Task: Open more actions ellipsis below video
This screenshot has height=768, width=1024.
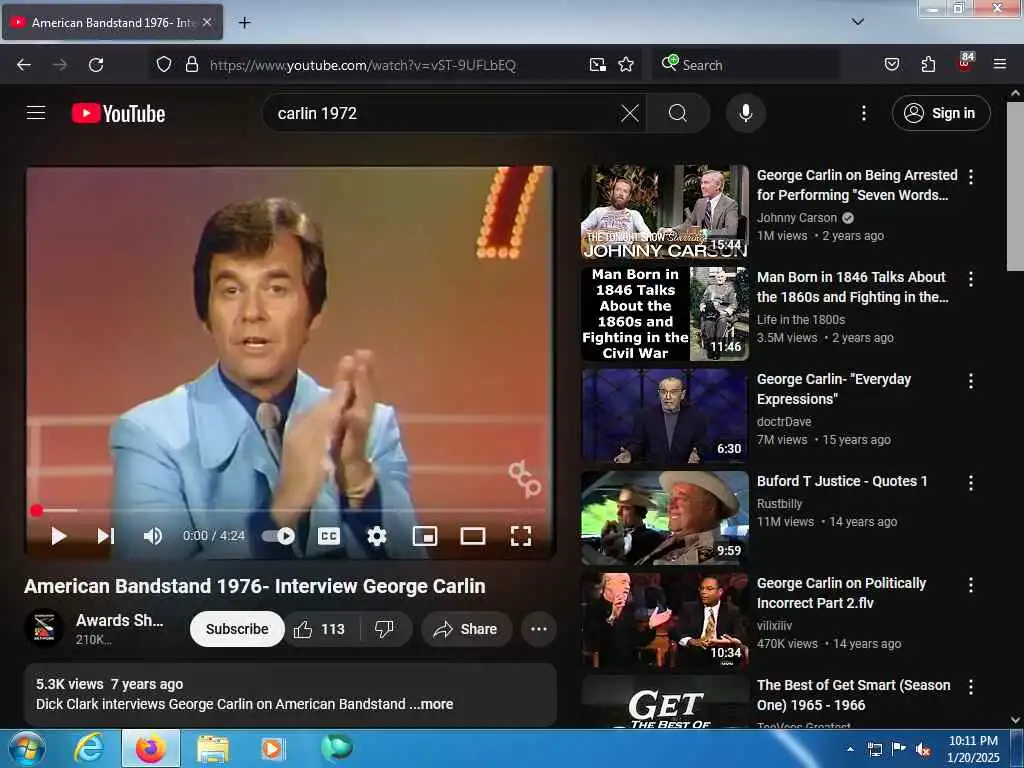Action: (x=539, y=629)
